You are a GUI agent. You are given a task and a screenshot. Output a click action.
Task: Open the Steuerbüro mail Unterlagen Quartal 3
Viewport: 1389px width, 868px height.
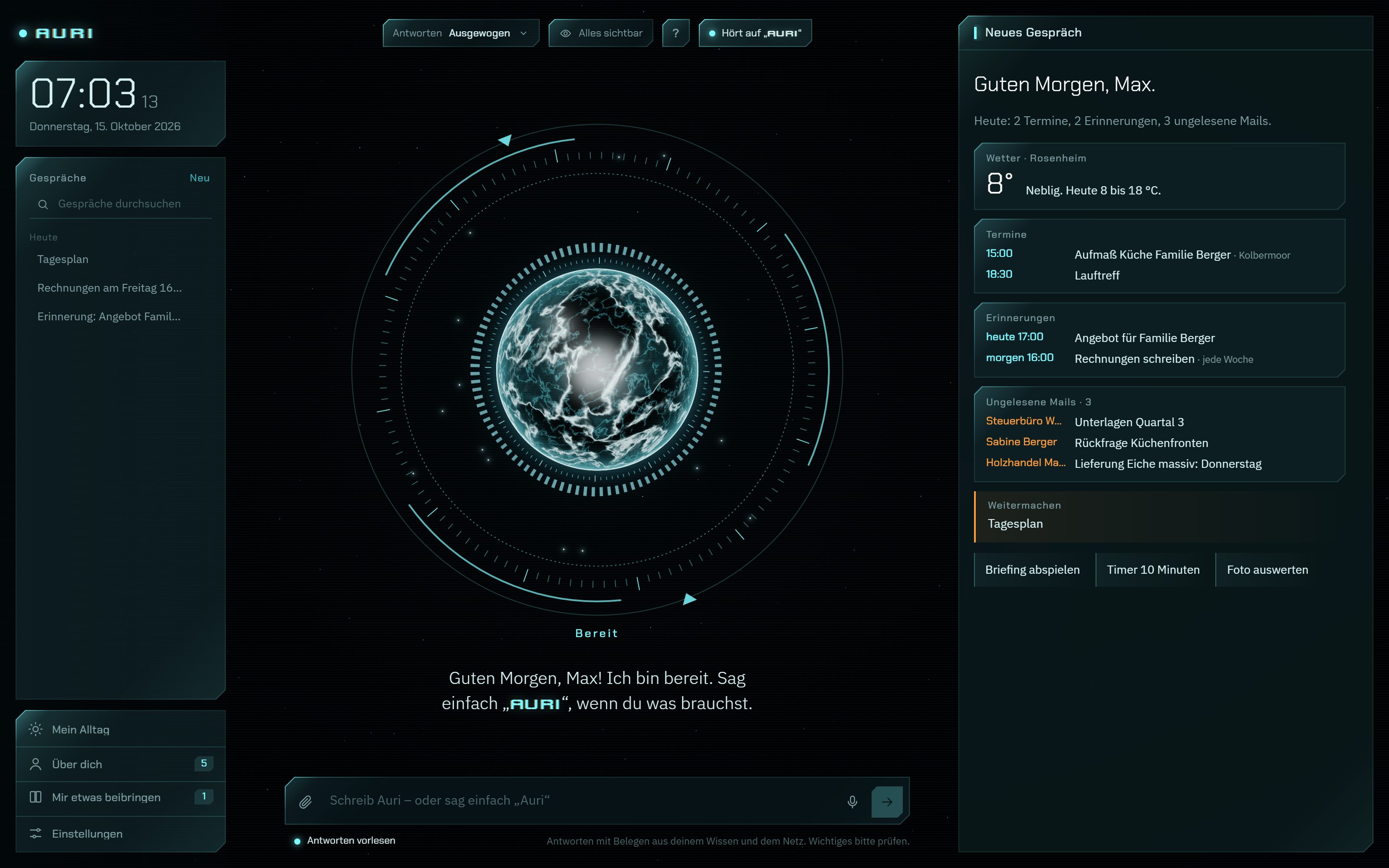1159,422
